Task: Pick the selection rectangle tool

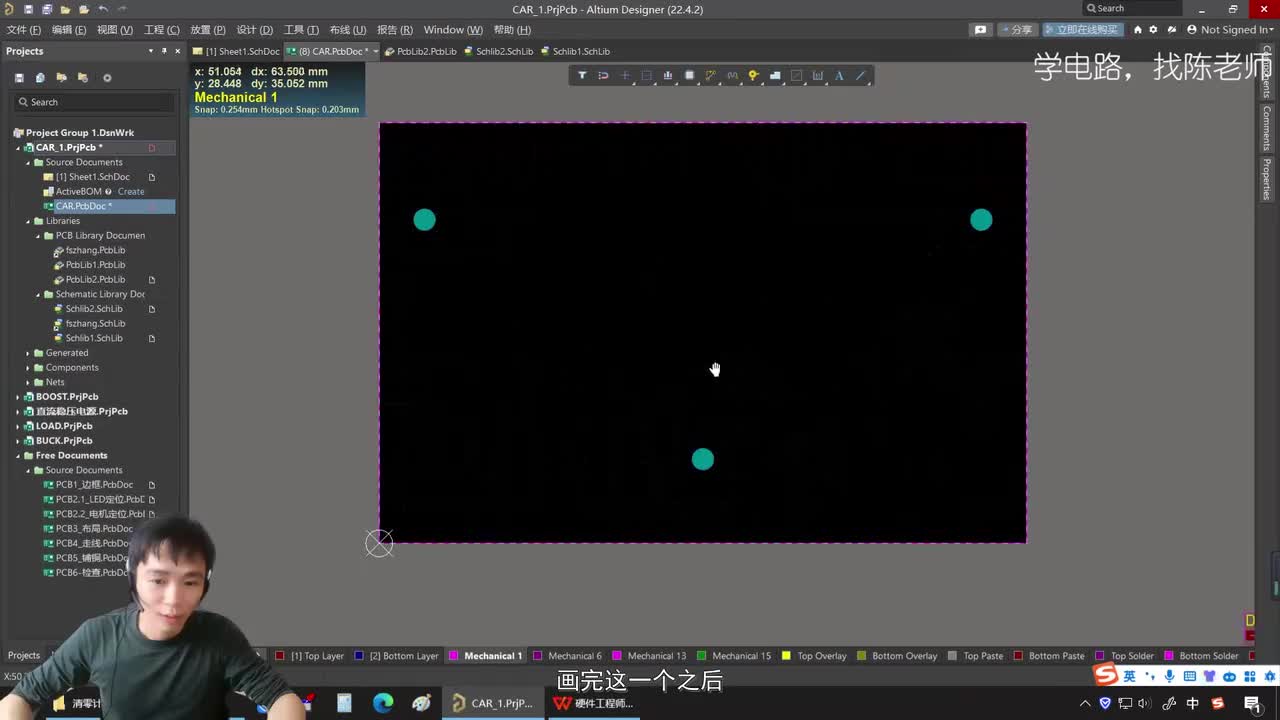Action: coord(646,75)
